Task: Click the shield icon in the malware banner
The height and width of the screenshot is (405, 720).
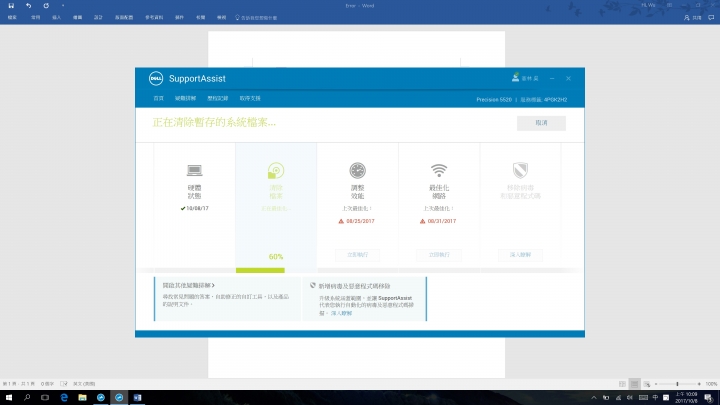Action: pos(313,286)
